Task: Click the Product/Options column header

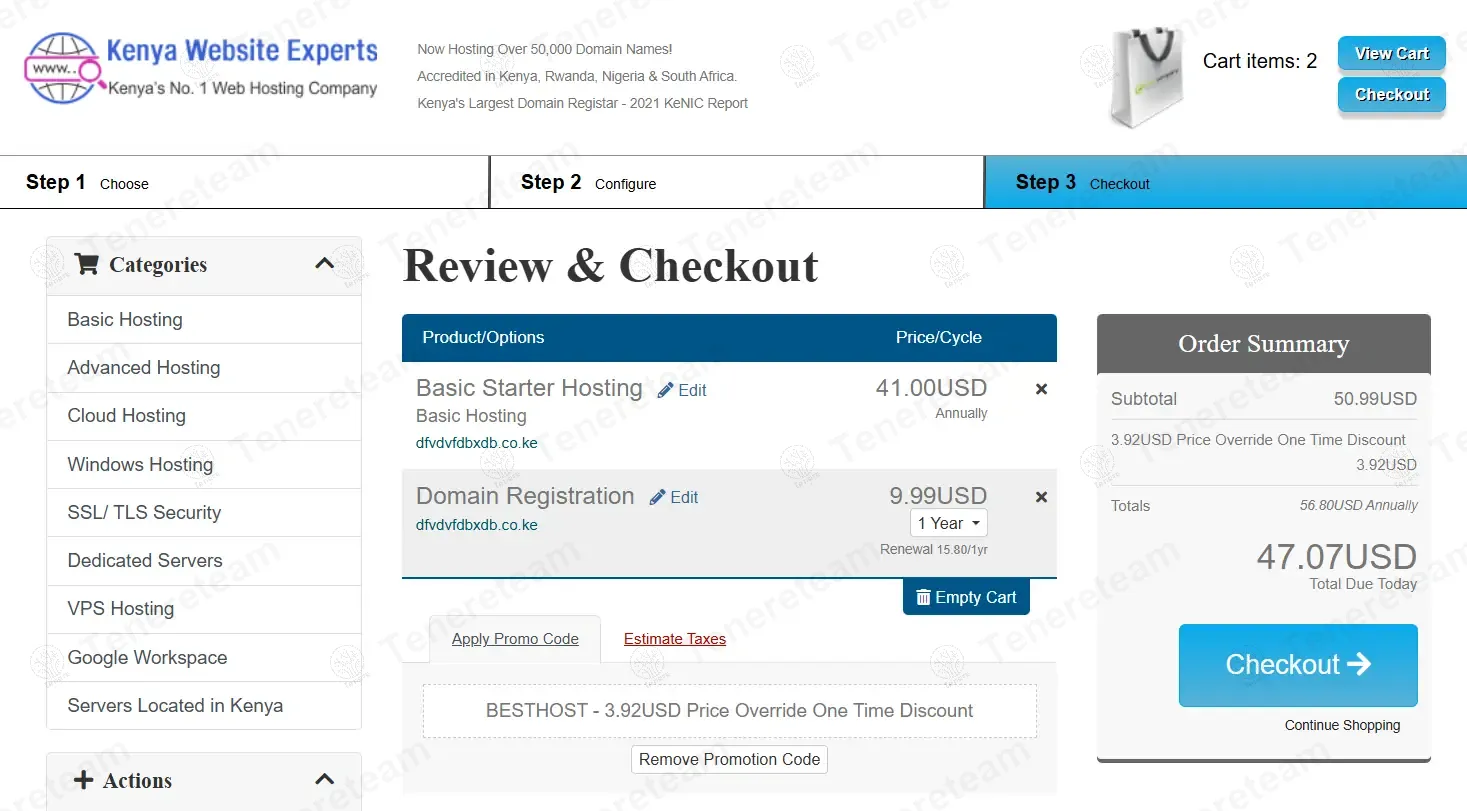Action: (483, 338)
